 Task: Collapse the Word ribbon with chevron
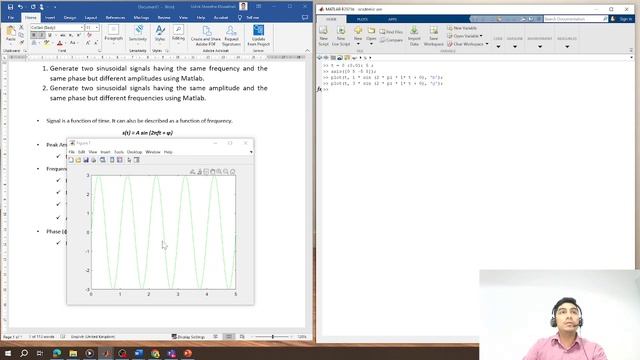[x=307, y=51]
